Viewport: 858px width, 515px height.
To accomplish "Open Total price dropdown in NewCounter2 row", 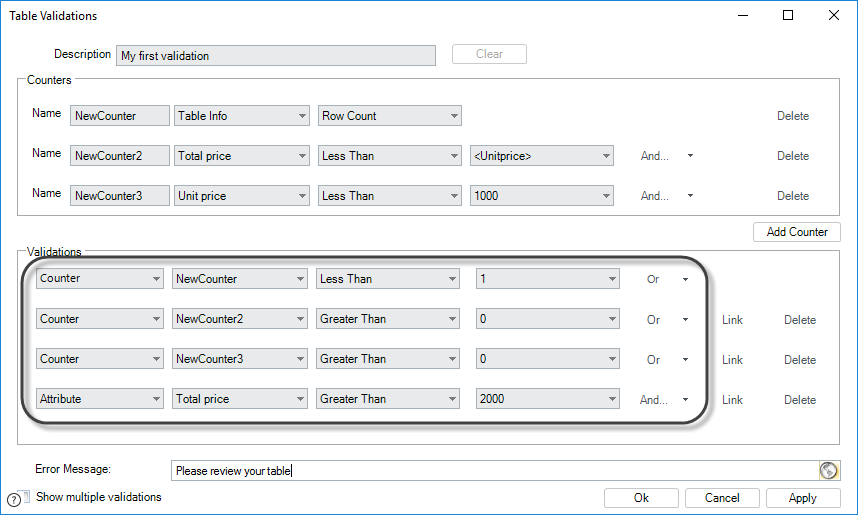I will click(242, 155).
